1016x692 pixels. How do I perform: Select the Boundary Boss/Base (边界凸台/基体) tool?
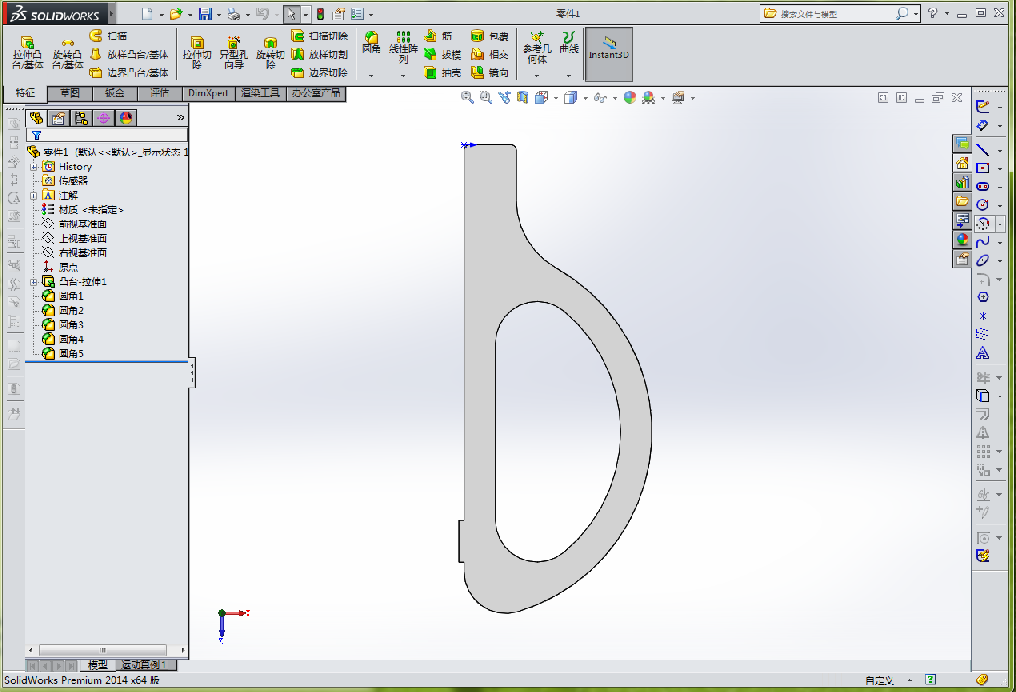[128, 73]
